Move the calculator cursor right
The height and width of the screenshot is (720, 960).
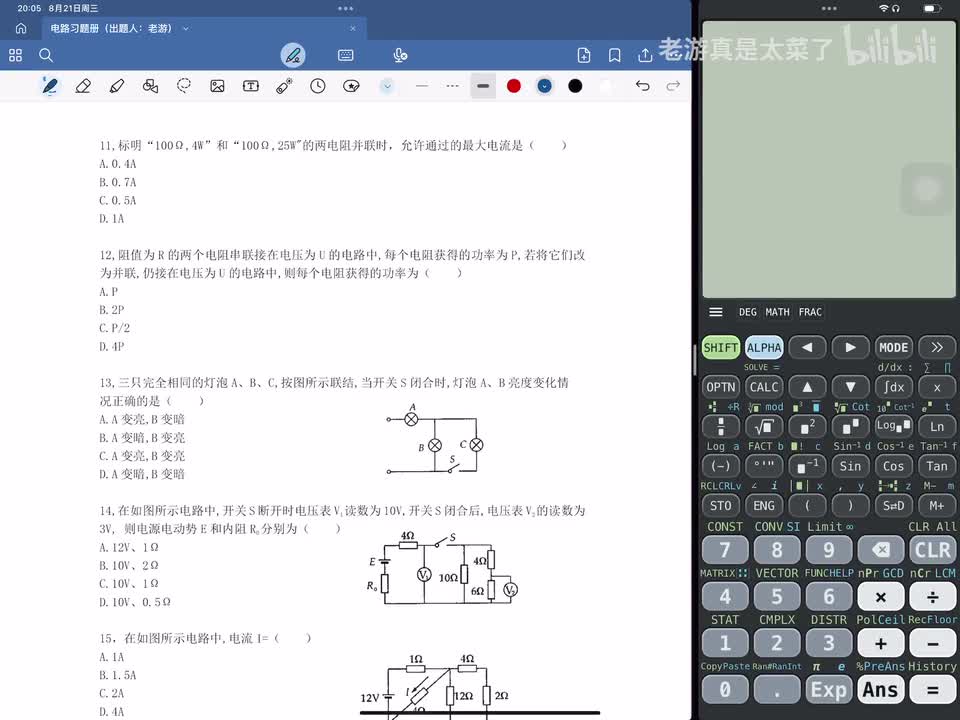pyautogui.click(x=850, y=348)
